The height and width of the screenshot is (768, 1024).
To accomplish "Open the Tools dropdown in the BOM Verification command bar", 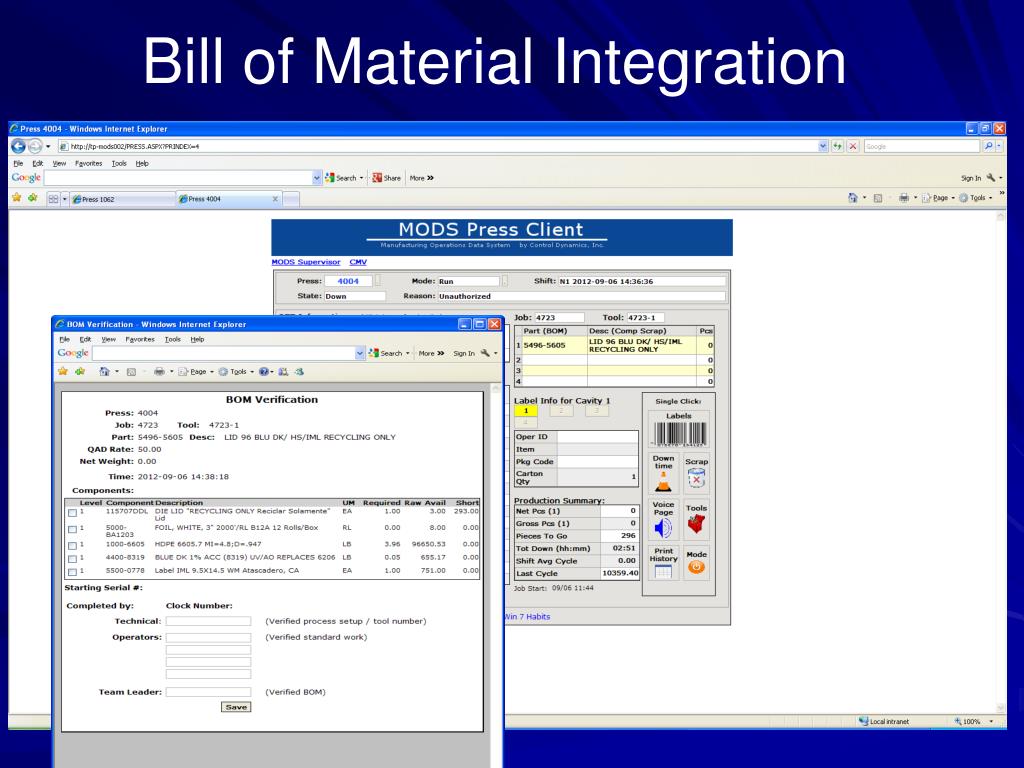I will (251, 372).
